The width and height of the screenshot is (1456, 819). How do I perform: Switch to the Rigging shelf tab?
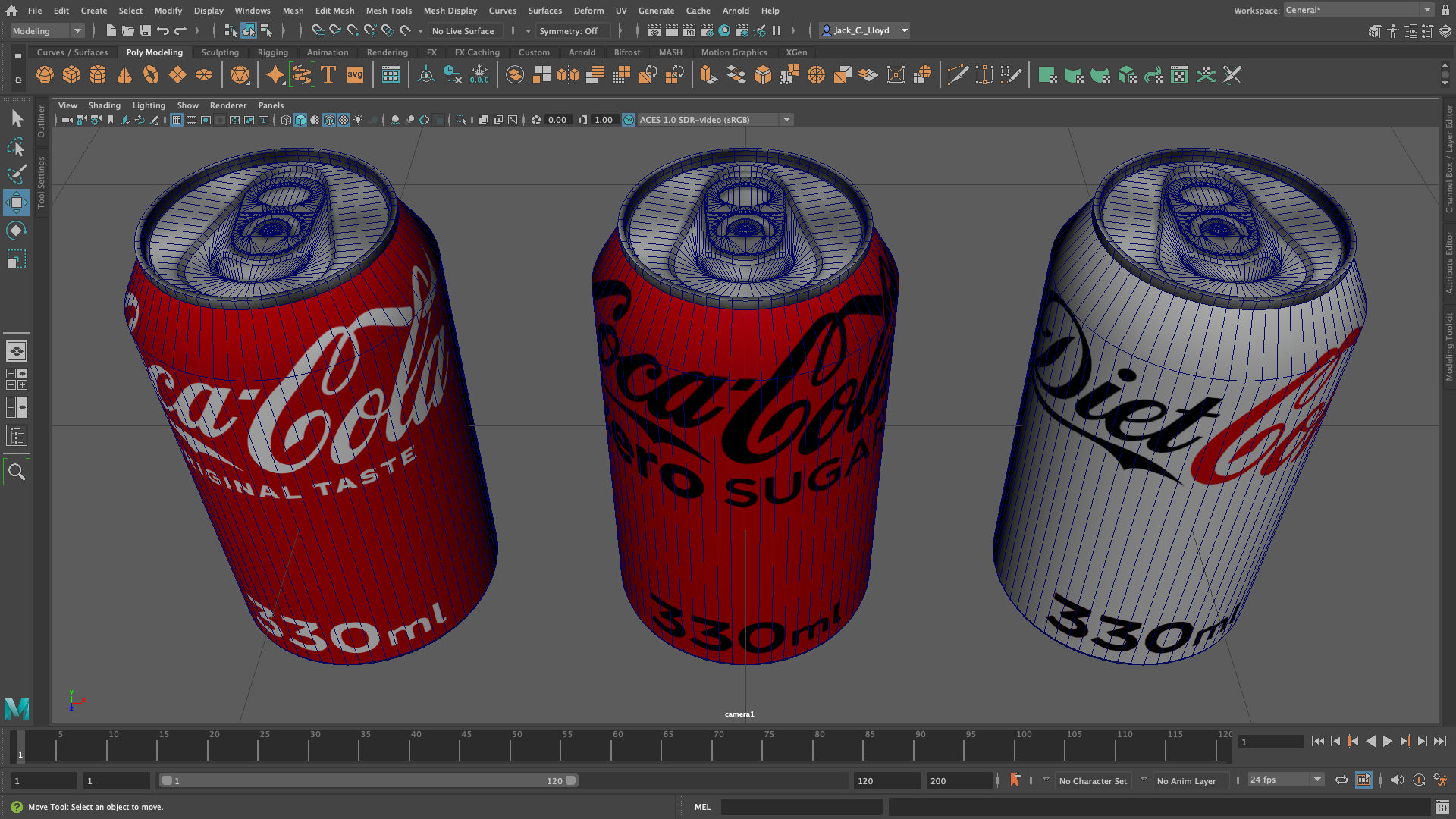tap(272, 52)
